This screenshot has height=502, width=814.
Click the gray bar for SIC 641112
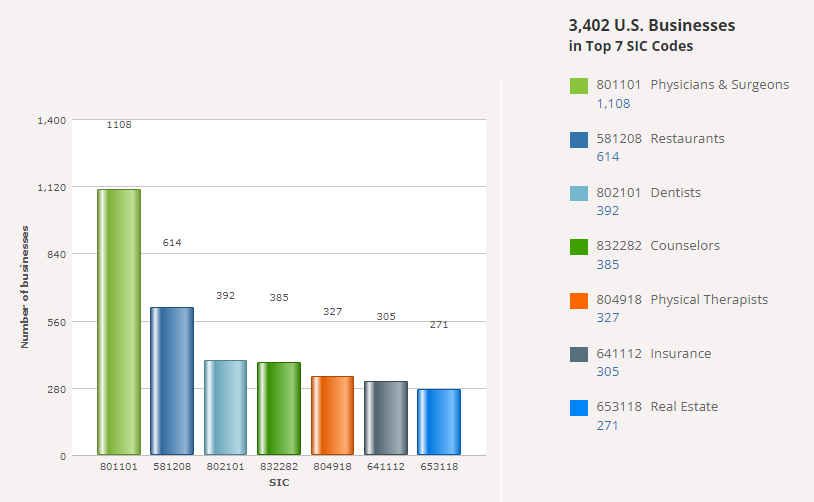tap(386, 418)
